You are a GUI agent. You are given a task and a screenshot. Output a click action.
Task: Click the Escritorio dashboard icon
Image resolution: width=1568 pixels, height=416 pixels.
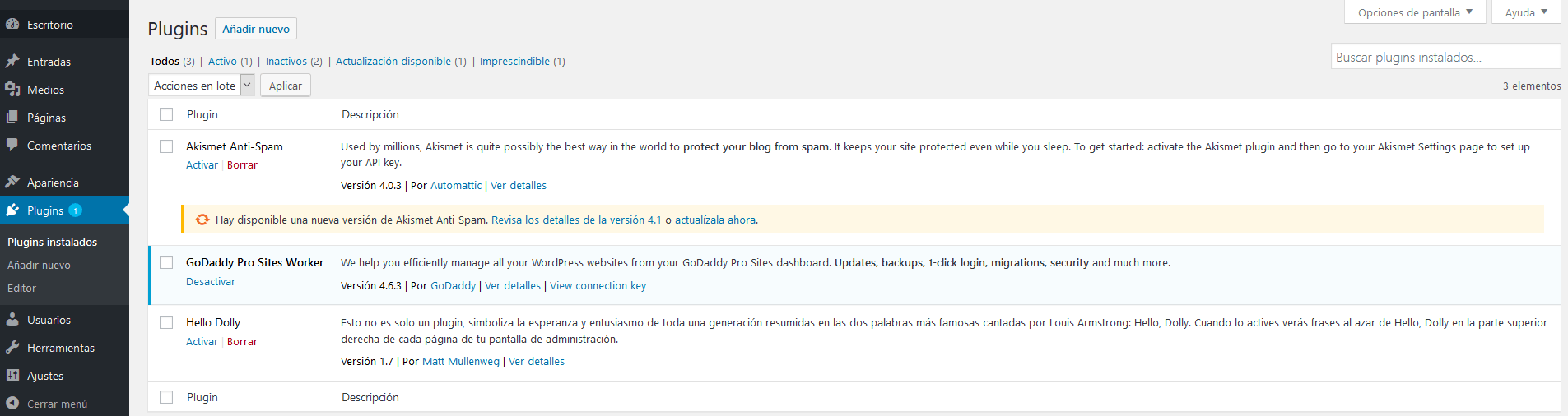(12, 25)
